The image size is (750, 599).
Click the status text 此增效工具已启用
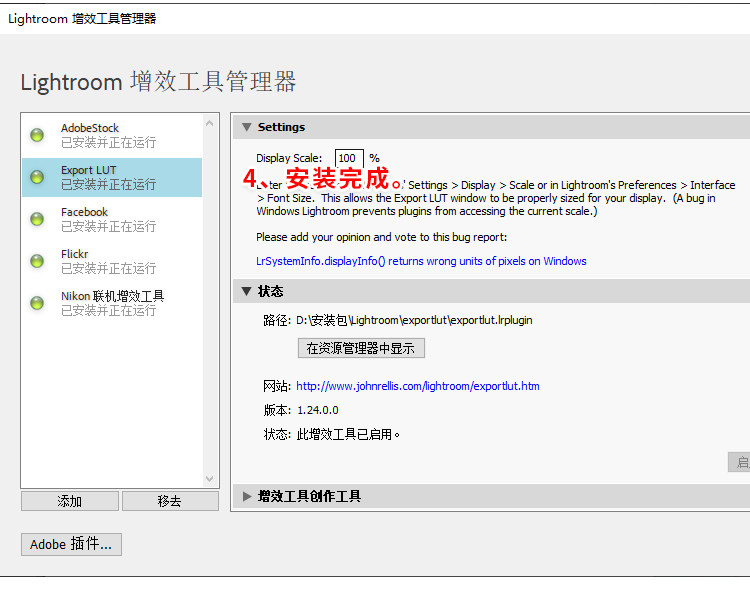[x=348, y=434]
